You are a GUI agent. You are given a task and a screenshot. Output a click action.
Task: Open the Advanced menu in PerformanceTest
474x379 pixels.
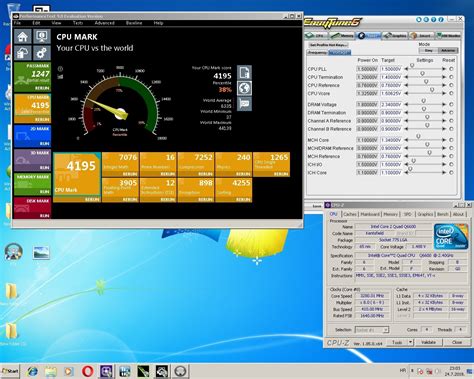pyautogui.click(x=104, y=23)
